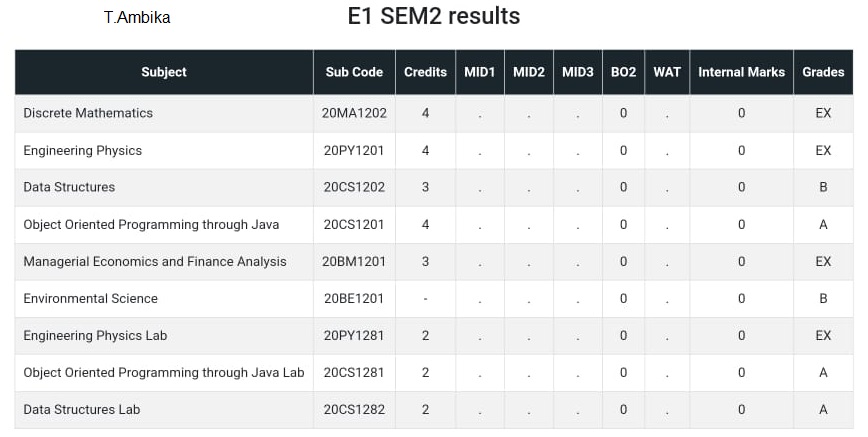Select the Grades column header
The height and width of the screenshot is (437, 868).
[823, 72]
